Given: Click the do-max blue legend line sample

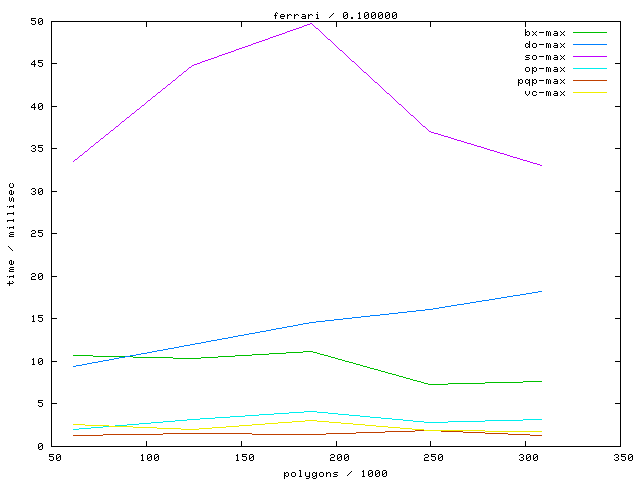Looking at the screenshot, I should pyautogui.click(x=590, y=45).
